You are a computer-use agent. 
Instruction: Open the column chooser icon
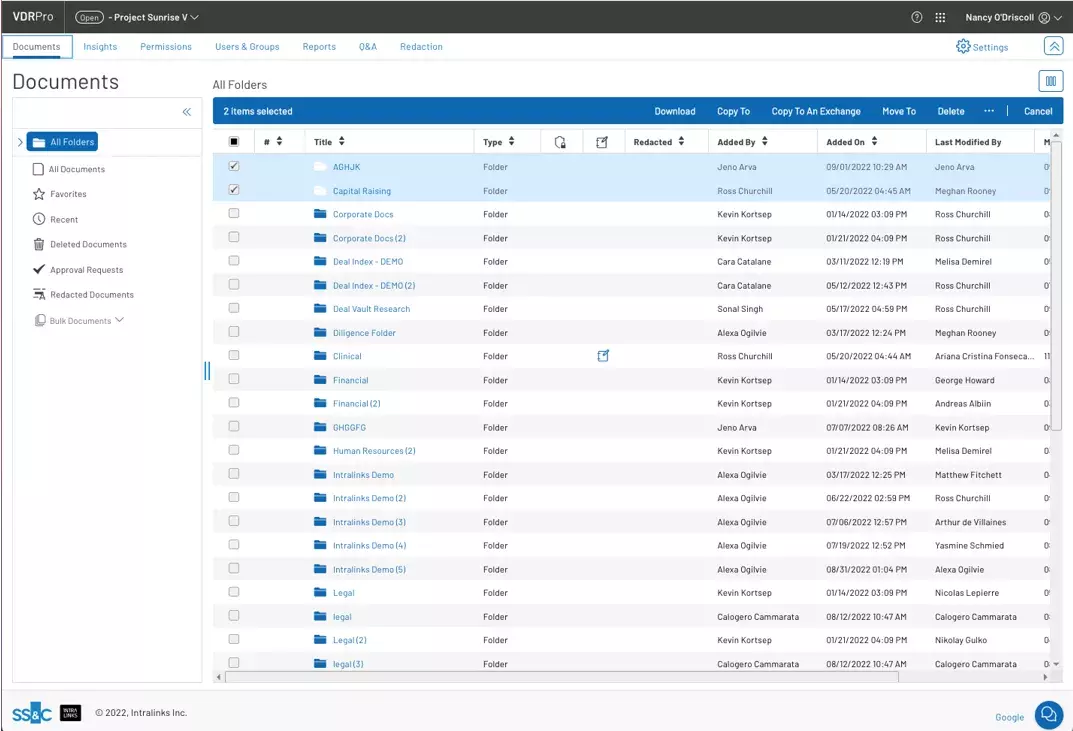[x=1050, y=82]
